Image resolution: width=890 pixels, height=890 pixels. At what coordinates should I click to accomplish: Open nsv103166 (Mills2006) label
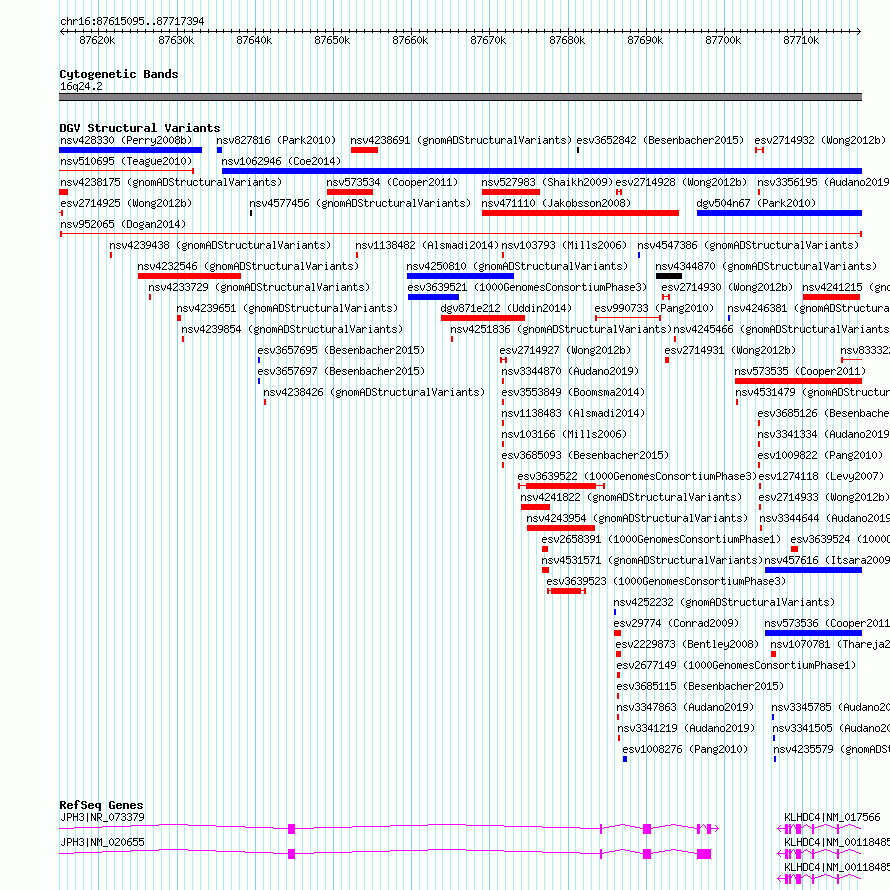point(564,434)
